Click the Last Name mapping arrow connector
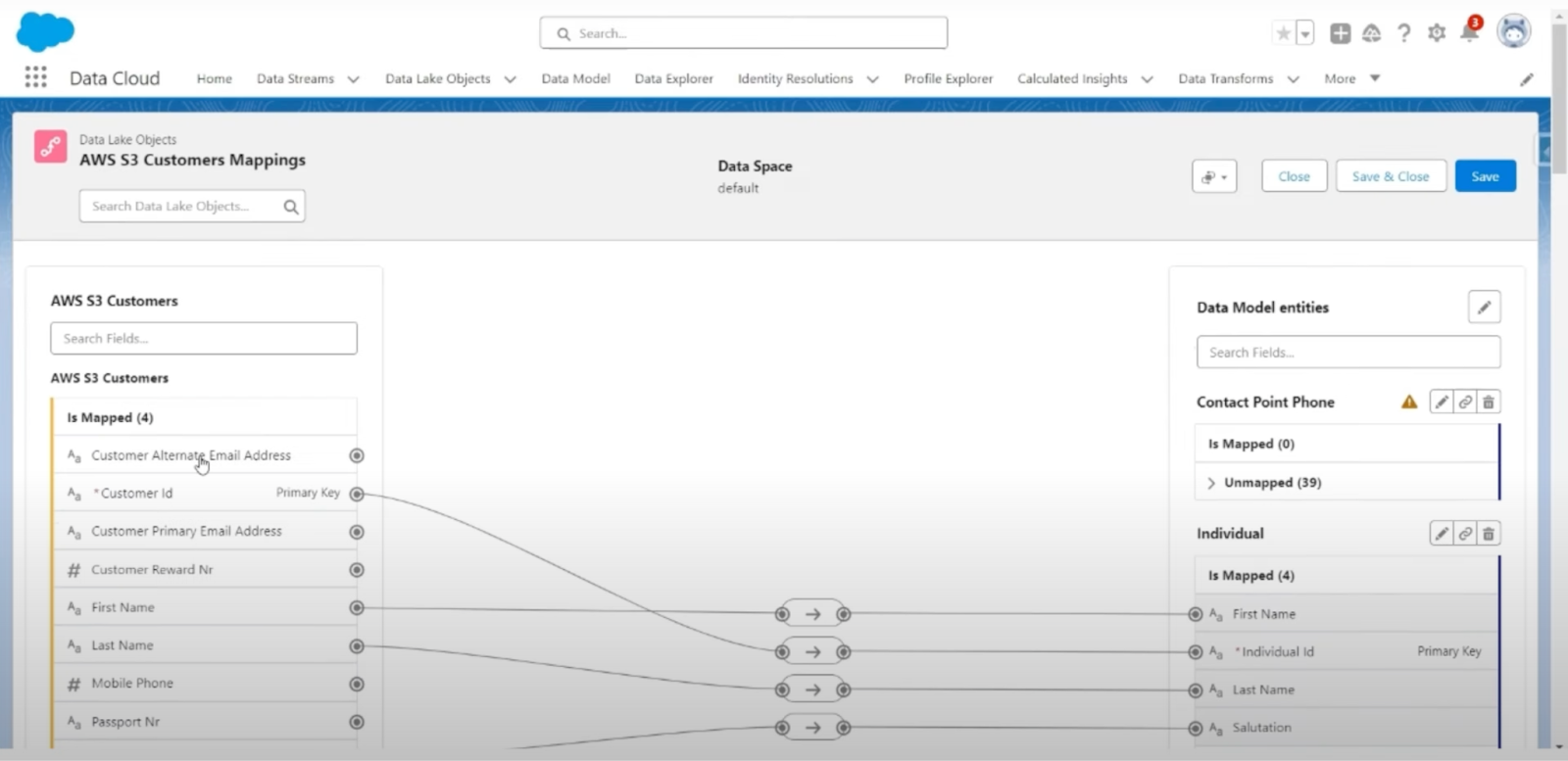Viewport: 1568px width, 761px height. coord(812,690)
